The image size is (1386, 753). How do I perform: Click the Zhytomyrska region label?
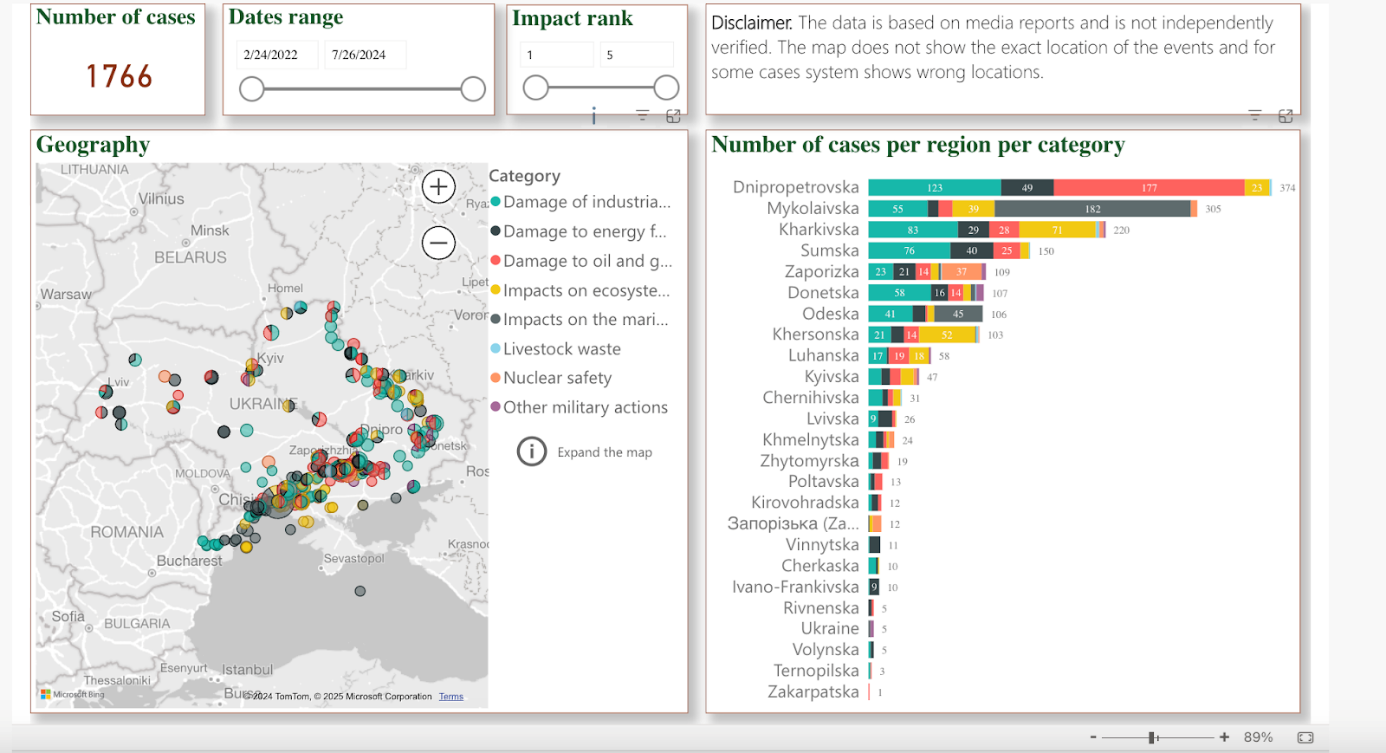(x=809, y=460)
